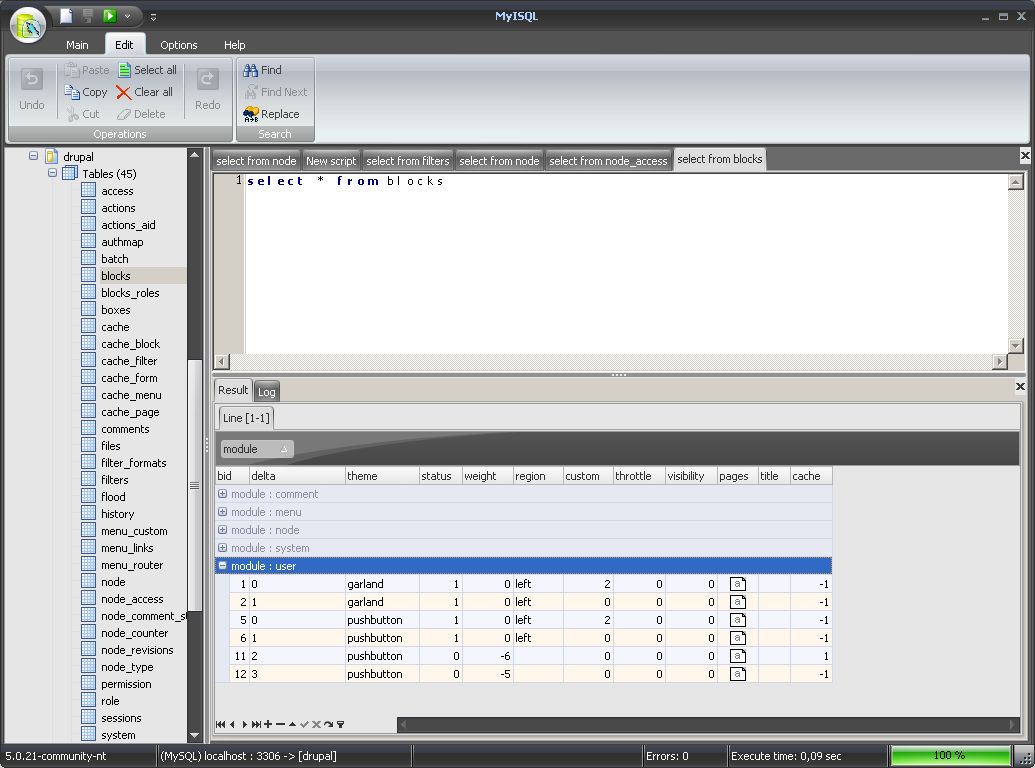Click the Delete eraser button
The height and width of the screenshot is (768, 1035).
click(x=141, y=114)
